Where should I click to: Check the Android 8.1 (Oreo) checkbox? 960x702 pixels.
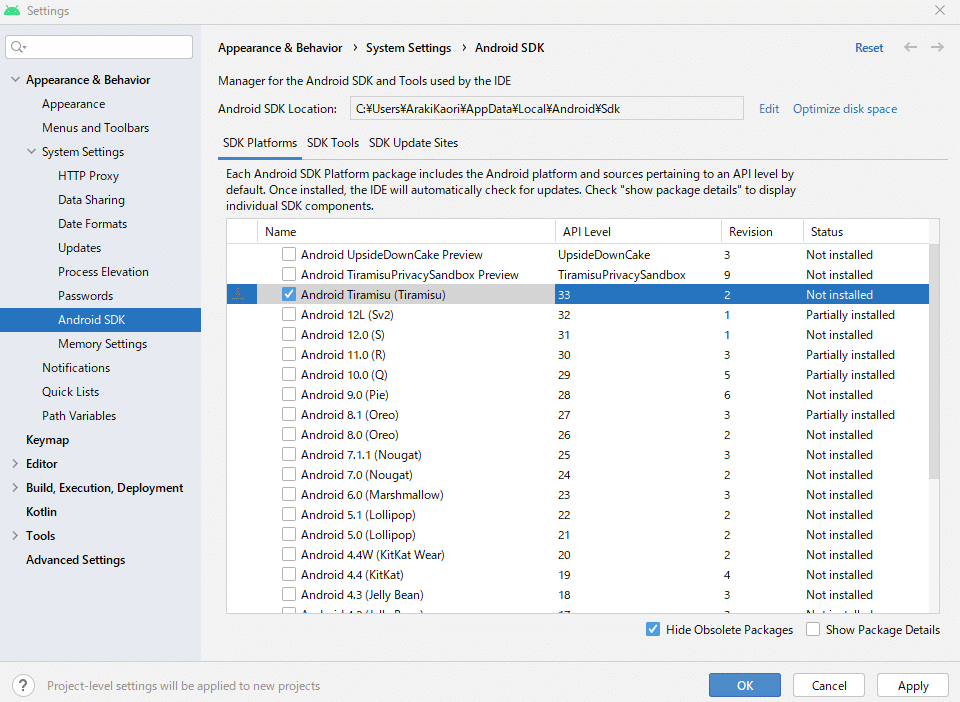289,414
